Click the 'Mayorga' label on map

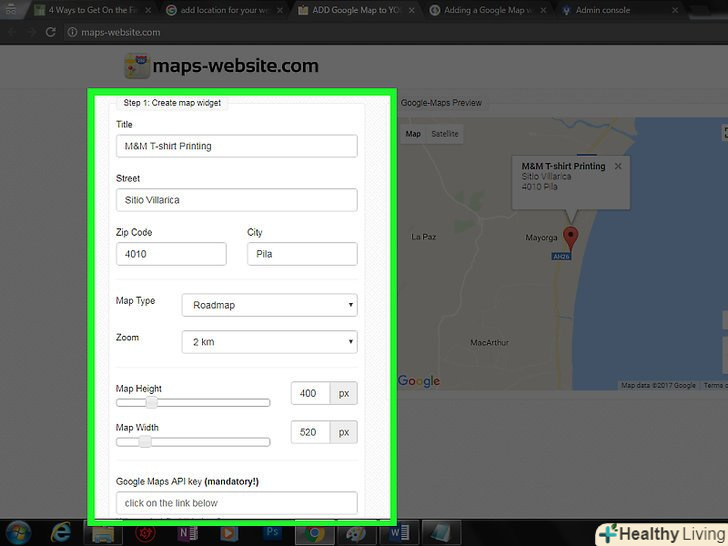tap(541, 238)
